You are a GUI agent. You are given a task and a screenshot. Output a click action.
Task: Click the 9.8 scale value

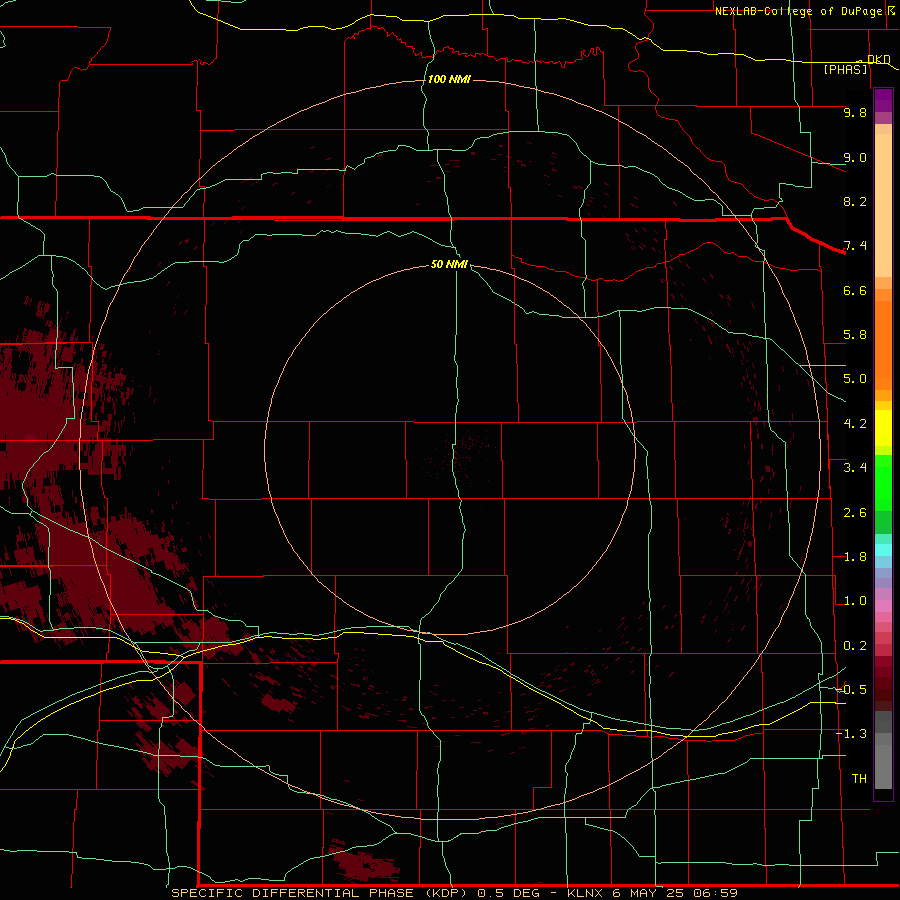[x=855, y=112]
